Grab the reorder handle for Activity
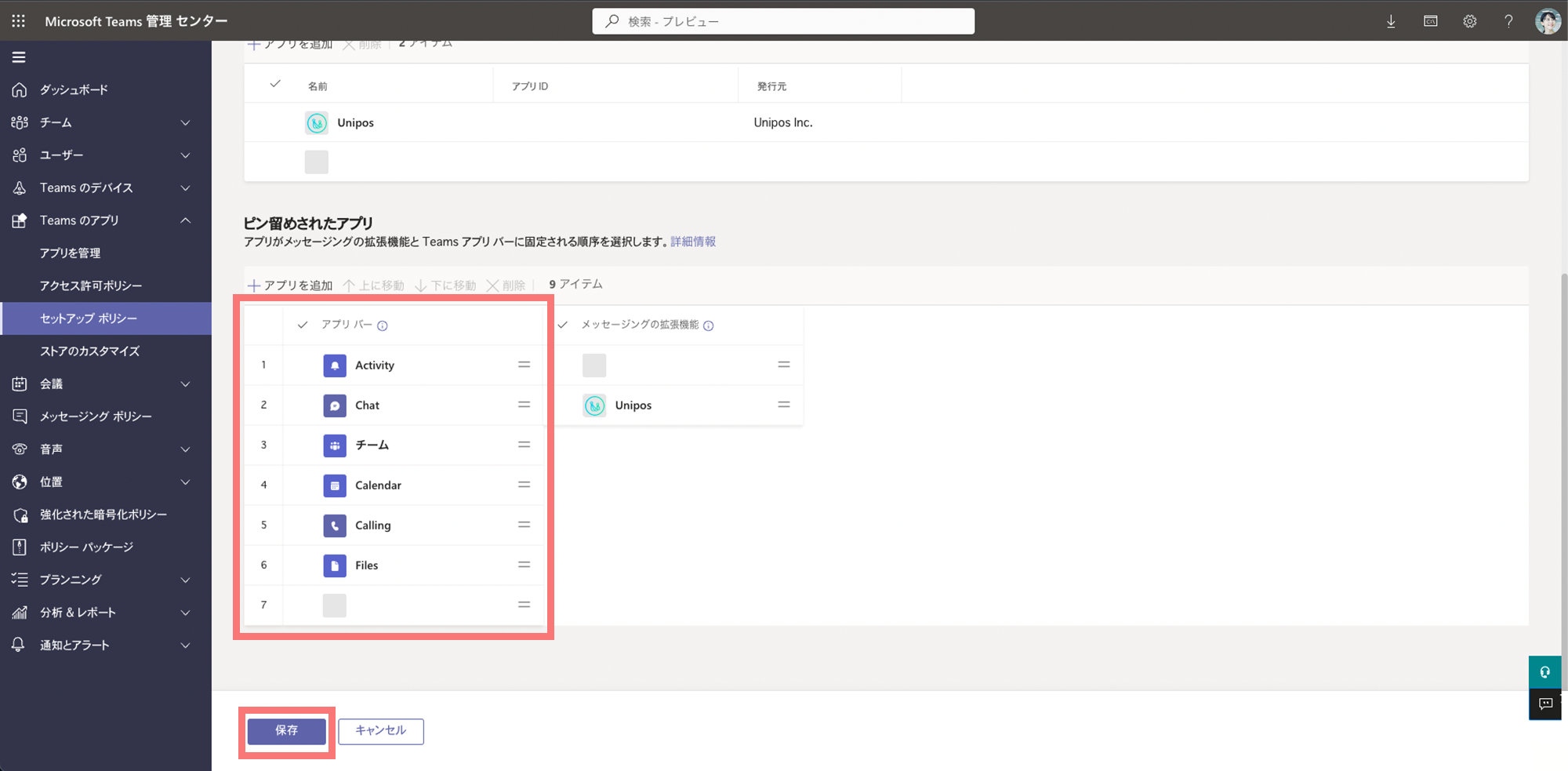Image resolution: width=1568 pixels, height=771 pixels. coord(524,365)
